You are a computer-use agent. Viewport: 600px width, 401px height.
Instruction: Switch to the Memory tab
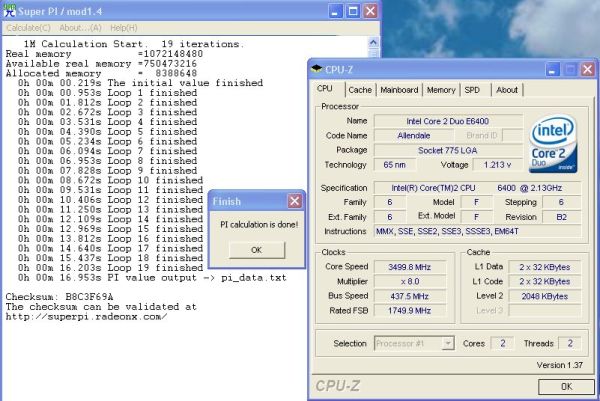pos(441,90)
